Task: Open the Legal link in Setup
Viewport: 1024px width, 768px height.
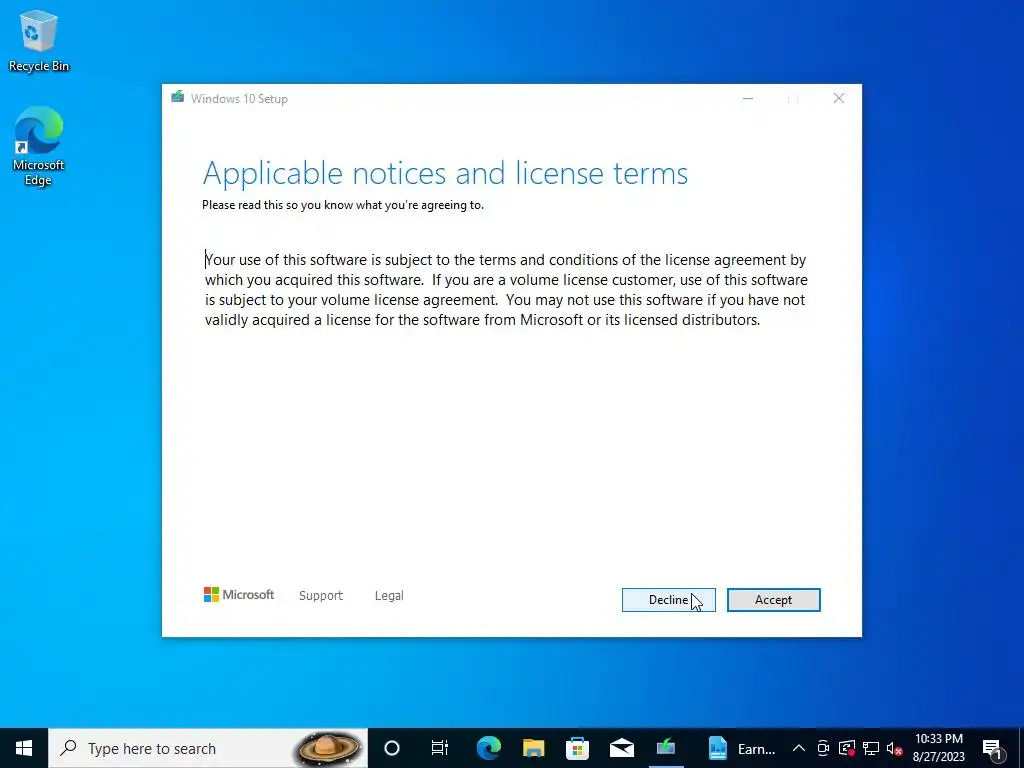Action: (389, 596)
